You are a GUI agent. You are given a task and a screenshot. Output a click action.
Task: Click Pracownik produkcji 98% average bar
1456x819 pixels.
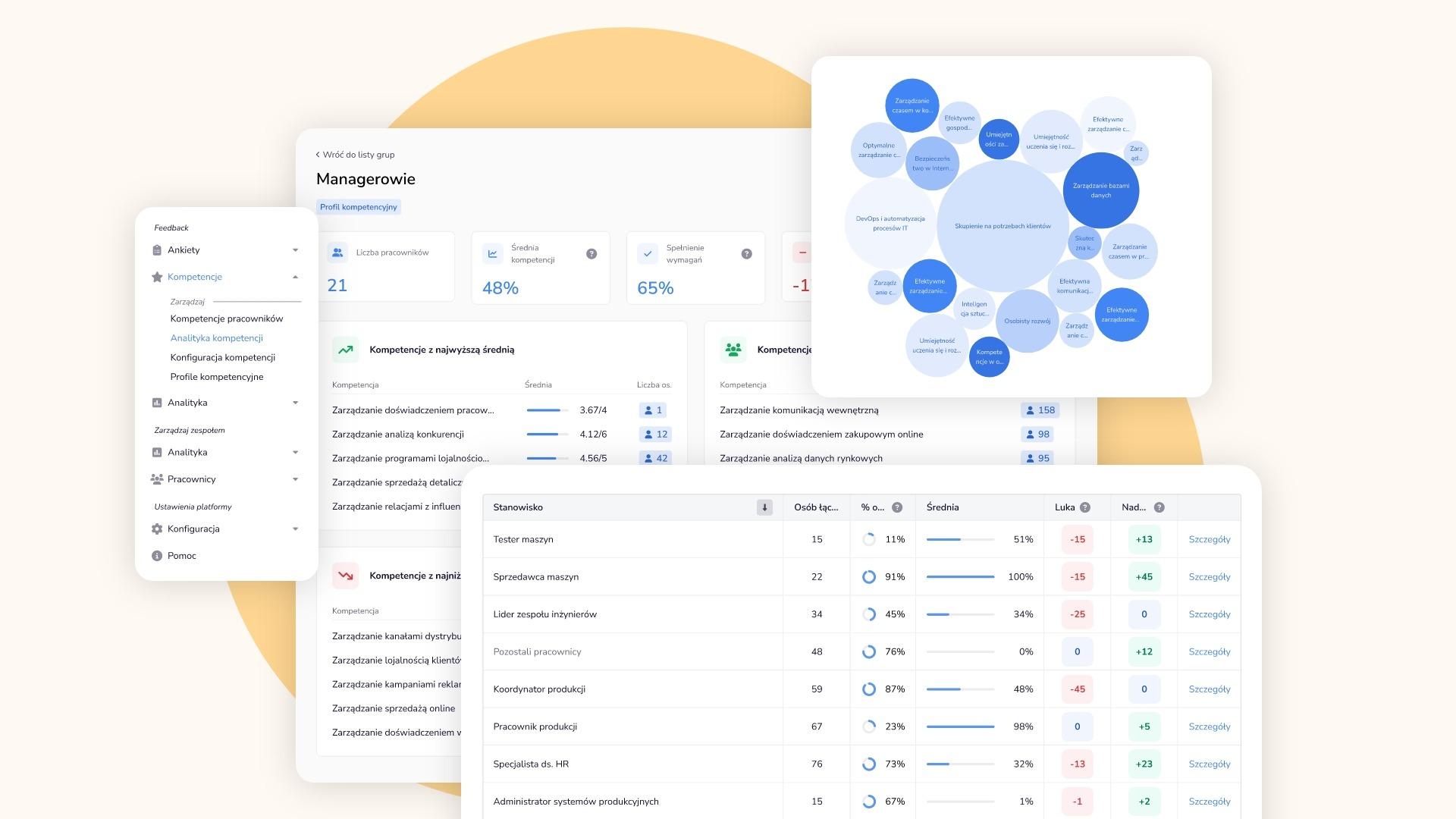click(x=960, y=726)
